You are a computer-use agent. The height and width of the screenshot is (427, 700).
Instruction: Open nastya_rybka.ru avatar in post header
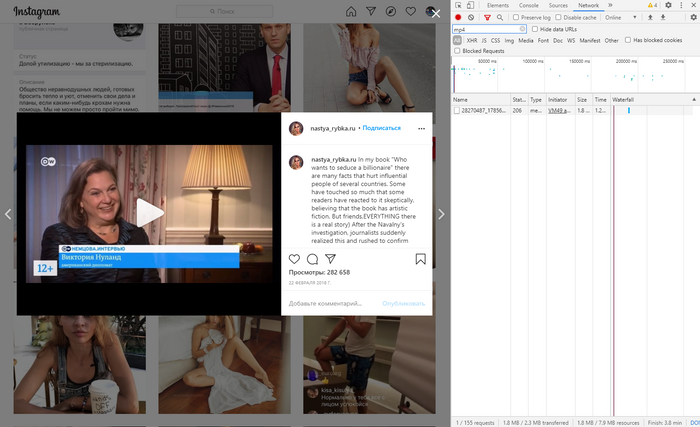pos(296,129)
